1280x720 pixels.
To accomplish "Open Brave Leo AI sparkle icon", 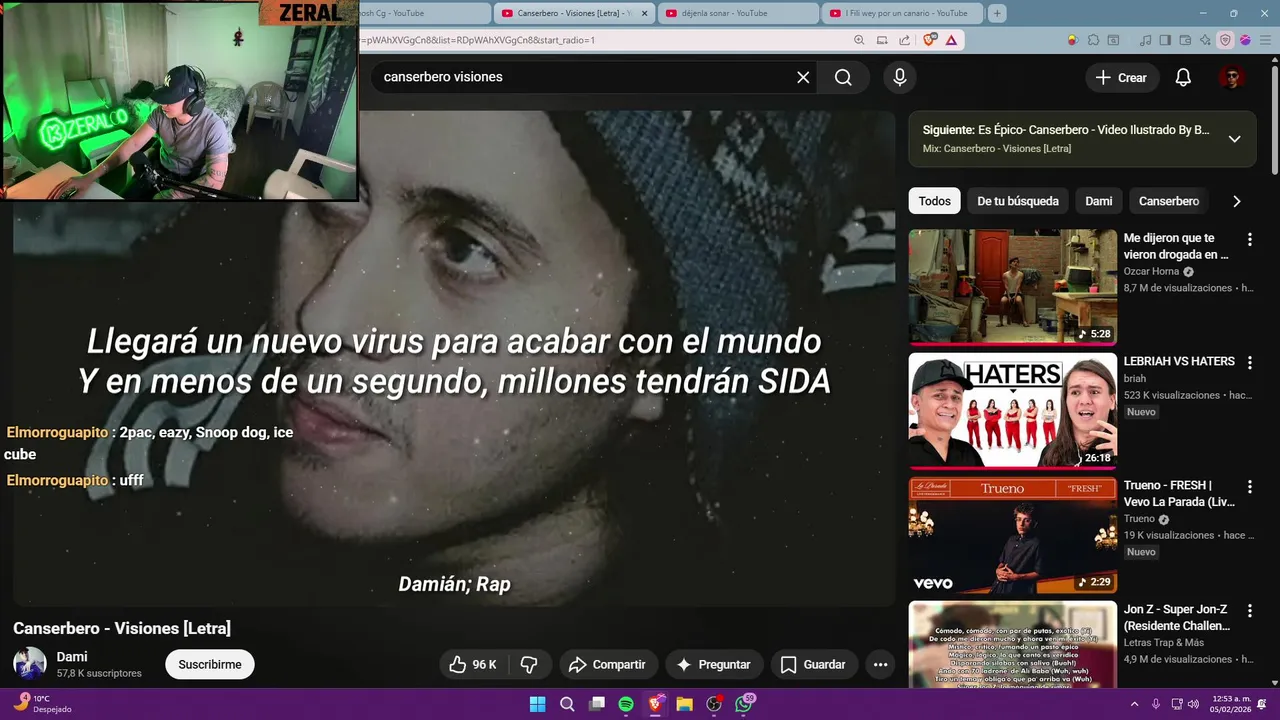I will [x=1205, y=40].
